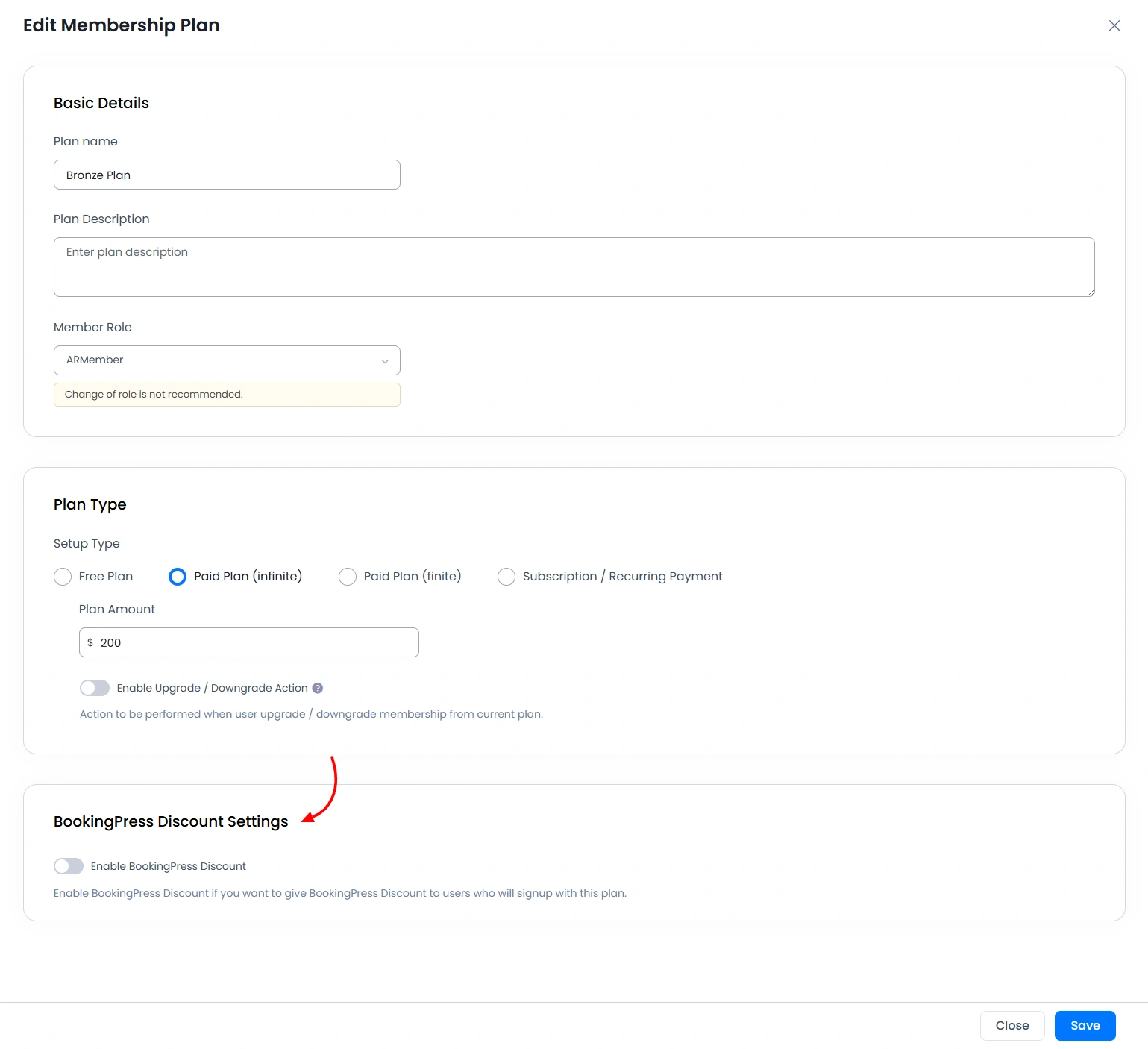Edit the Plan name field showing Bronze Plan
This screenshot has height=1049, width=1148.
tap(227, 175)
